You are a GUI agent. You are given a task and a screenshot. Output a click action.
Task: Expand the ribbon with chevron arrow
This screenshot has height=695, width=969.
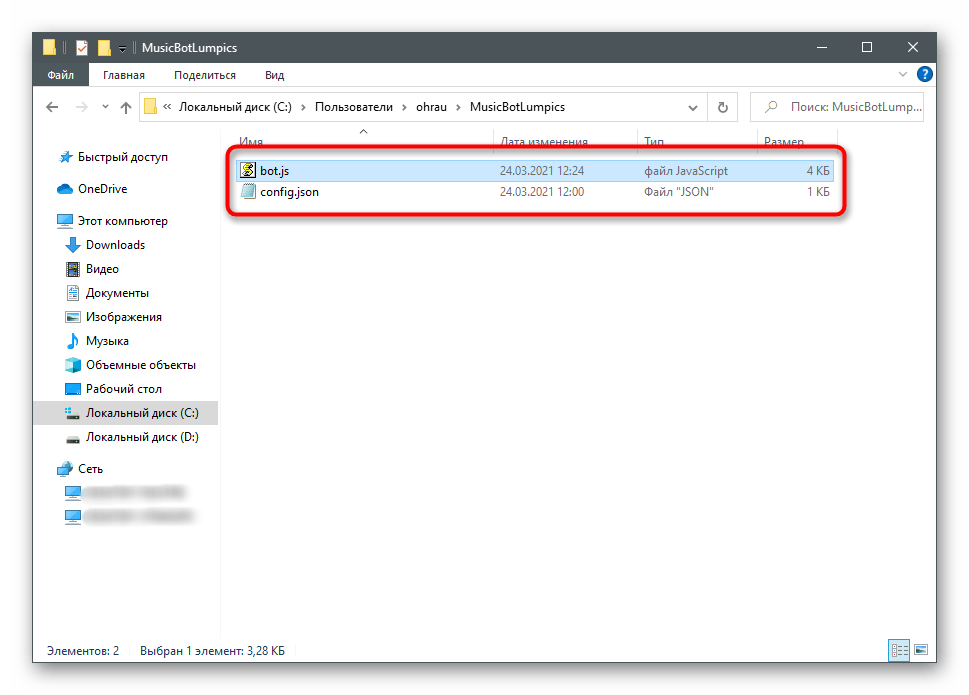click(x=904, y=75)
